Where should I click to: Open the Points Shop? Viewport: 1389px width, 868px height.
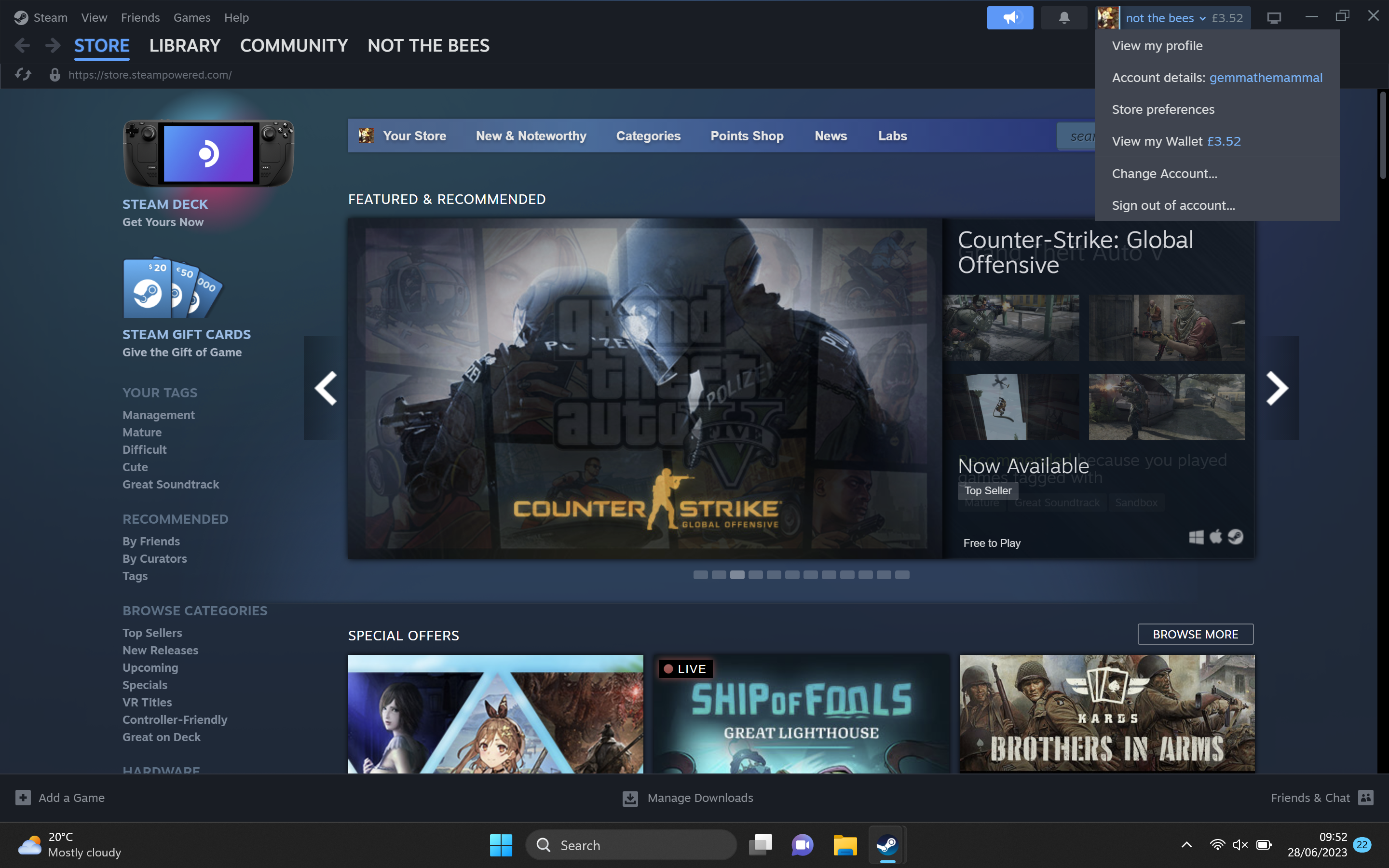point(747,136)
